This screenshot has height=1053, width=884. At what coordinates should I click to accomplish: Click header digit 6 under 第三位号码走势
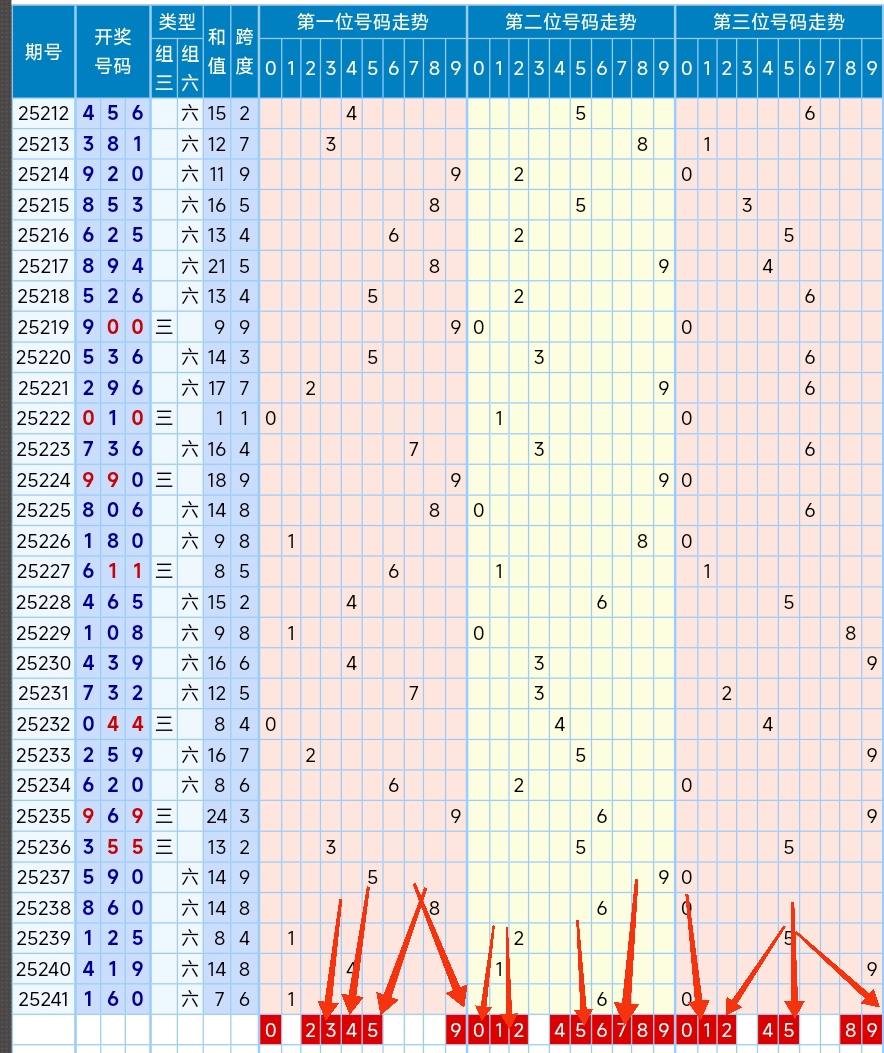810,68
